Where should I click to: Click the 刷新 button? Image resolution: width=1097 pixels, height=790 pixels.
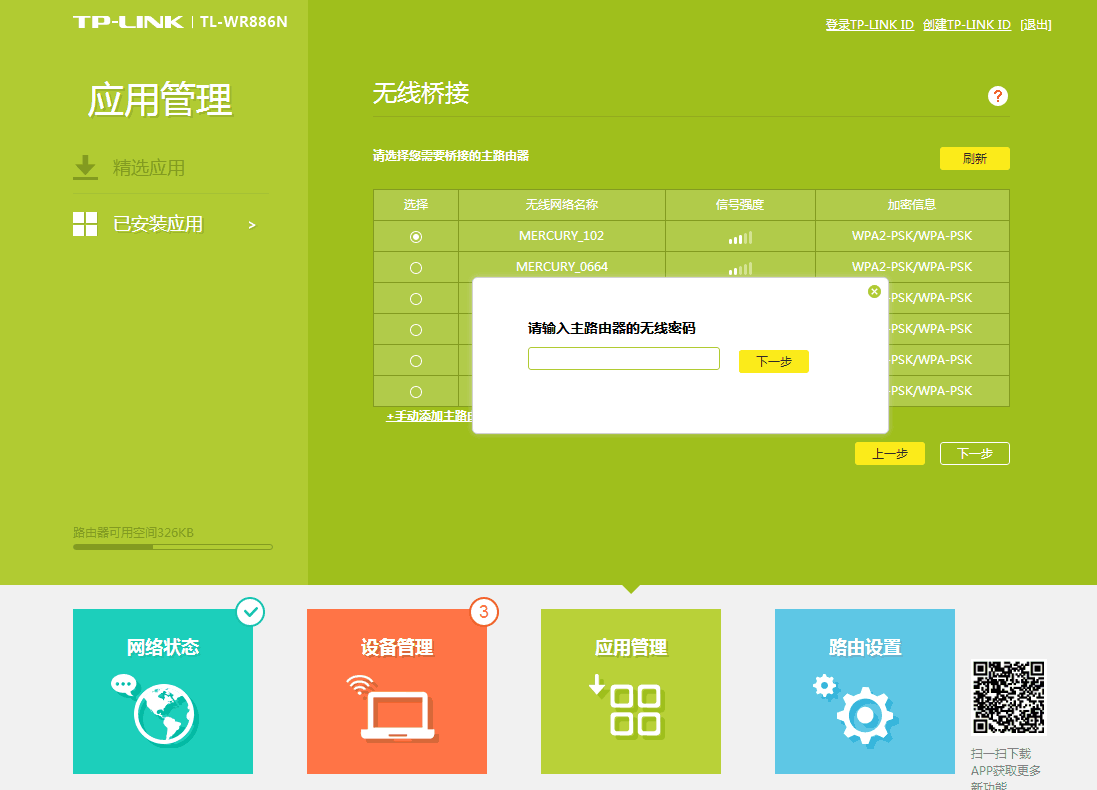click(974, 158)
